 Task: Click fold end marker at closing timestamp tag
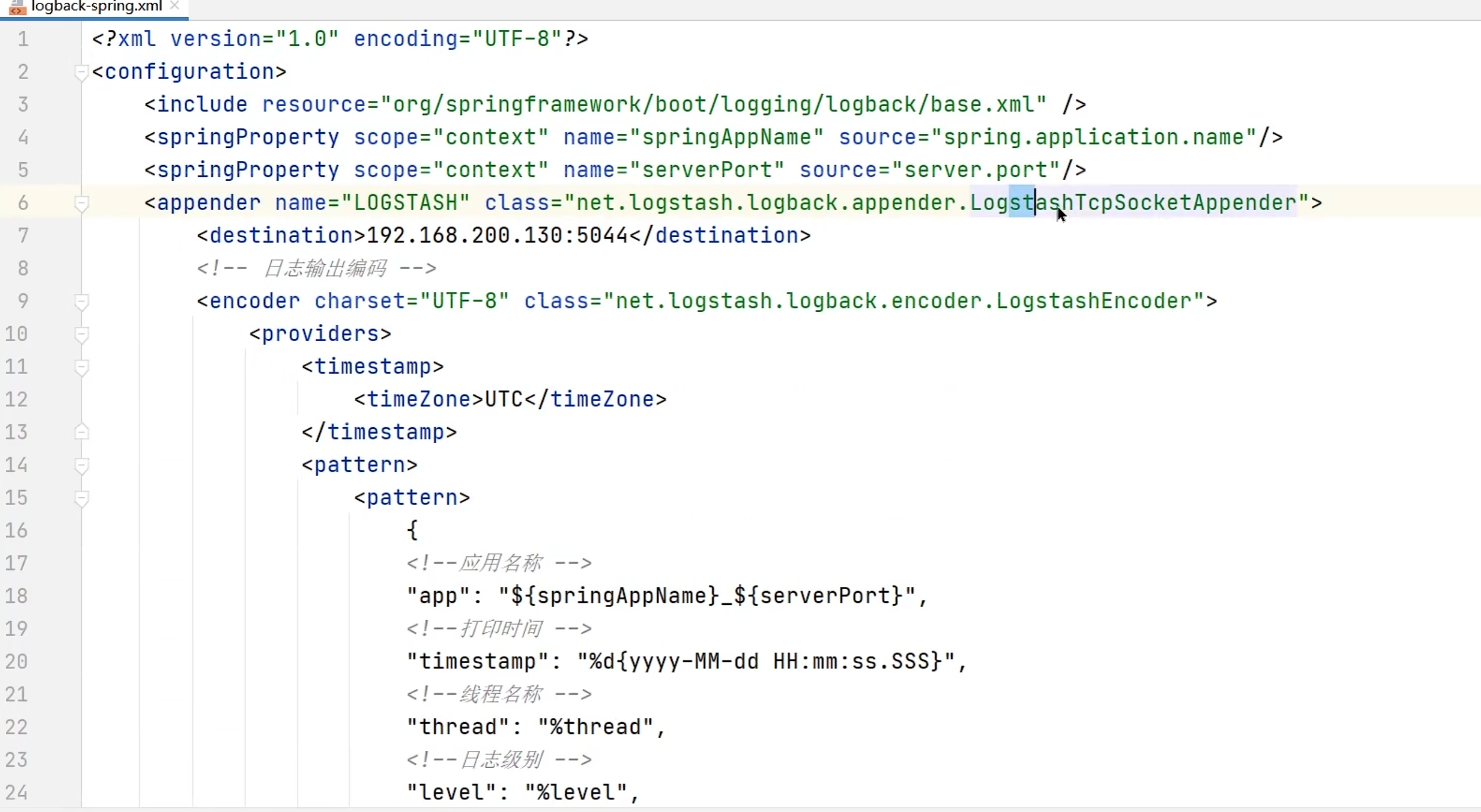coord(81,432)
